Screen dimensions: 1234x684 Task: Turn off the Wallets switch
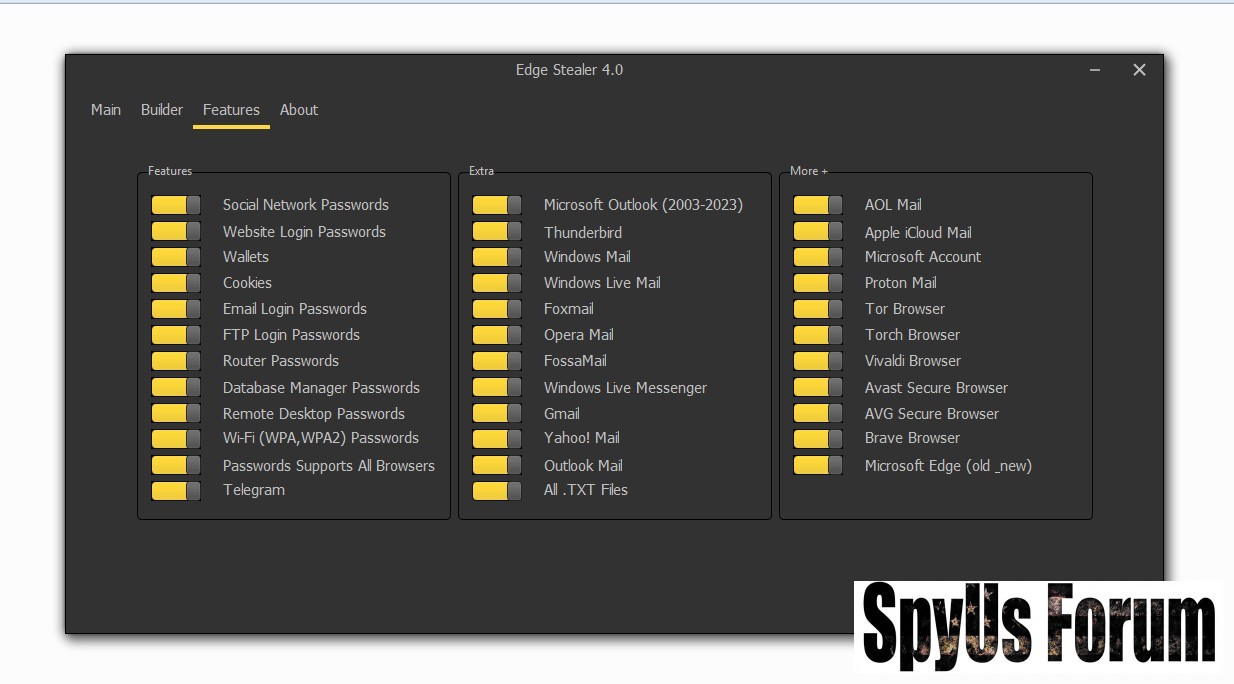(x=176, y=257)
